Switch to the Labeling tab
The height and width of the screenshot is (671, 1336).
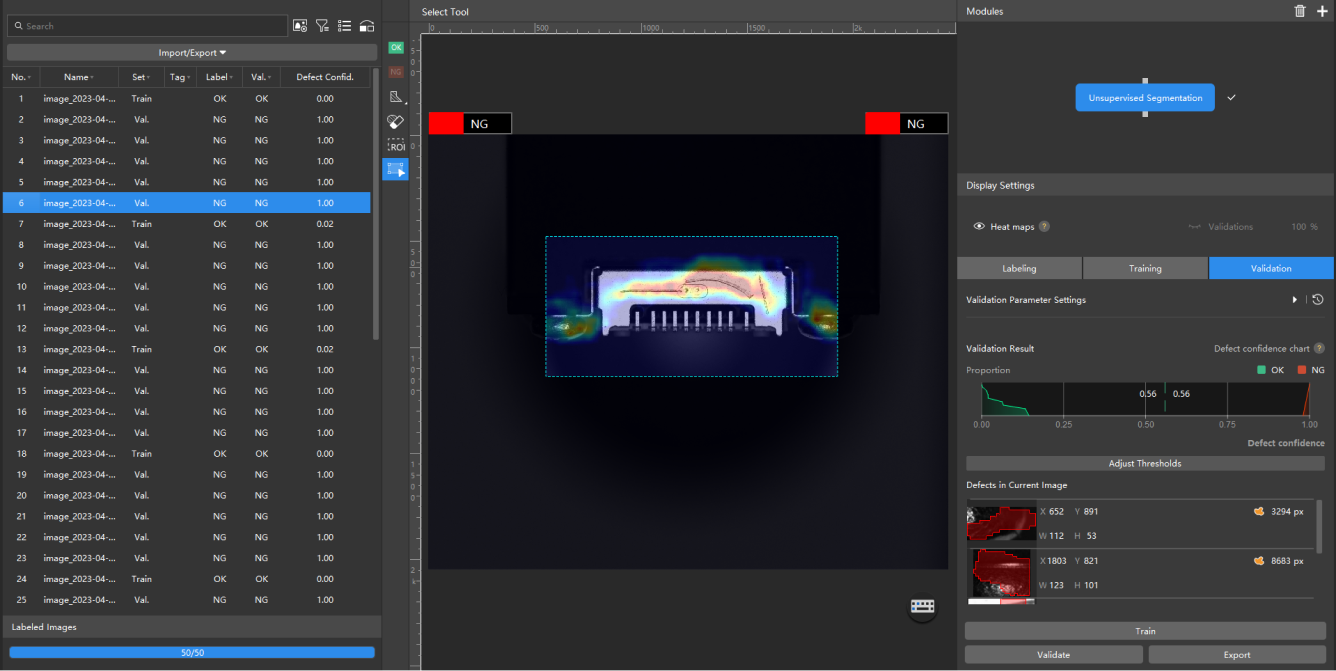click(1019, 268)
